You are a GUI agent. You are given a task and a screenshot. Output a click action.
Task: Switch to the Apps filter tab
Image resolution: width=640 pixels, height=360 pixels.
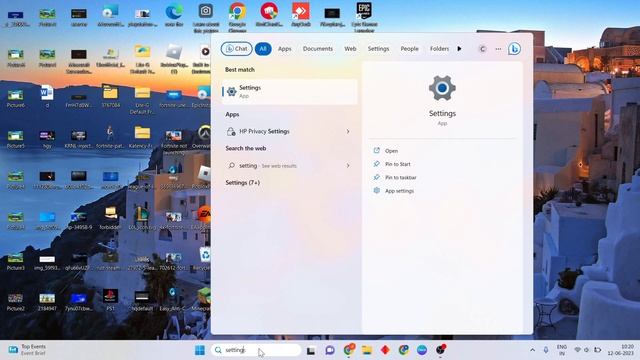pyautogui.click(x=284, y=49)
